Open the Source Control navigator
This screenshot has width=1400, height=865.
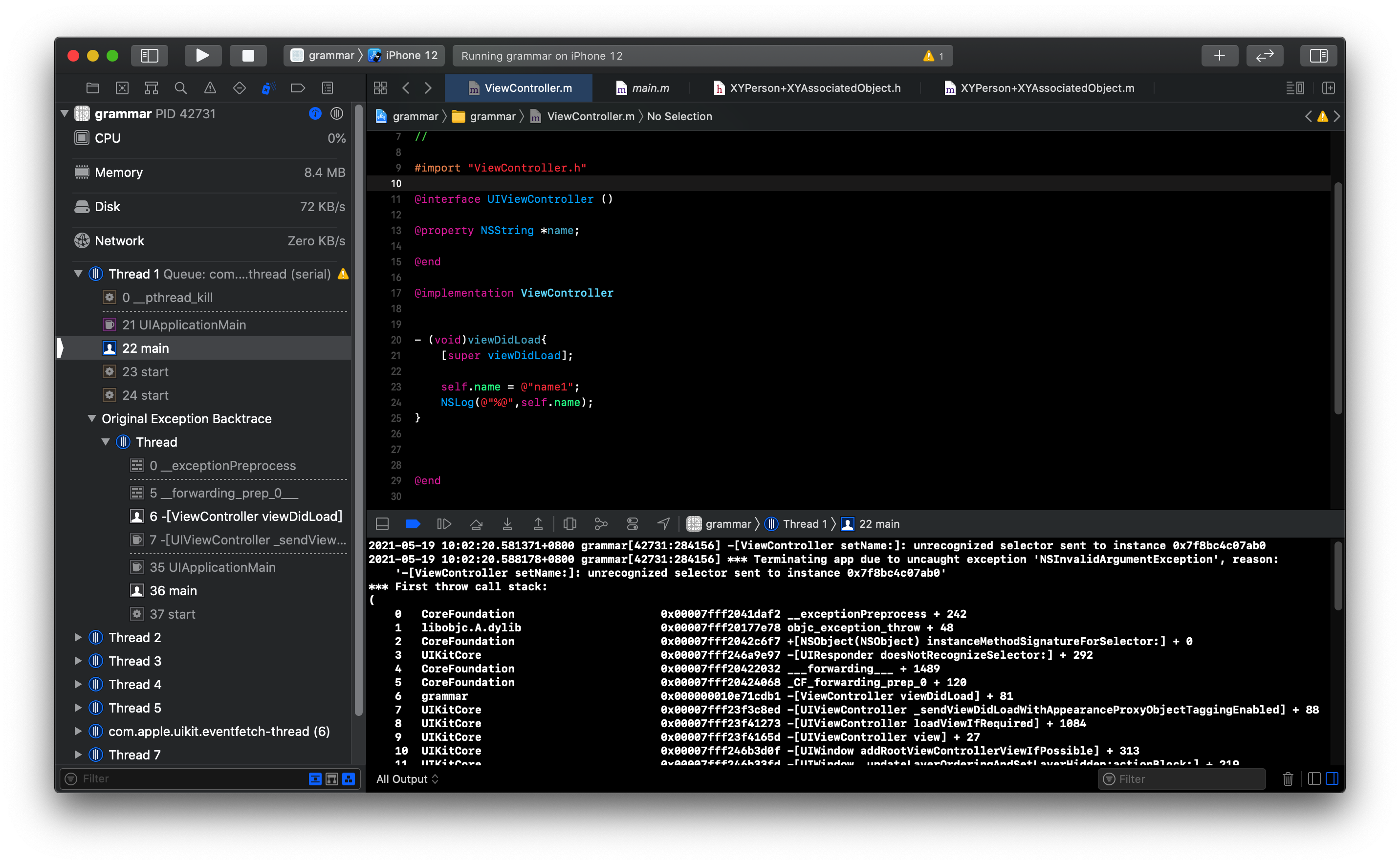pyautogui.click(x=122, y=87)
